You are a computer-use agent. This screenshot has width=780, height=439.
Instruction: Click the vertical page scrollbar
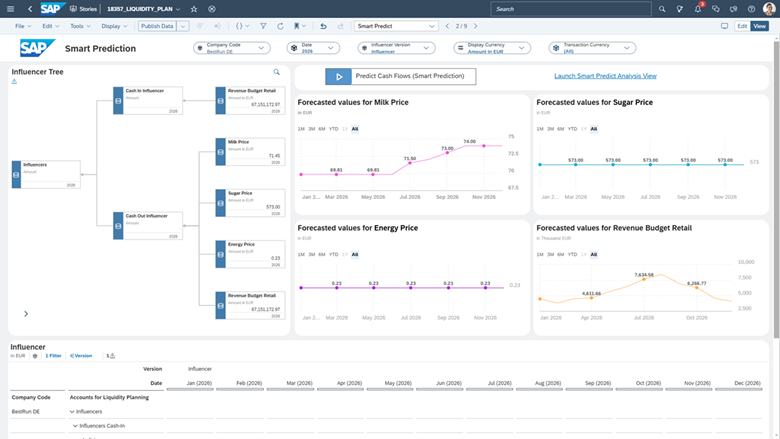click(x=777, y=189)
